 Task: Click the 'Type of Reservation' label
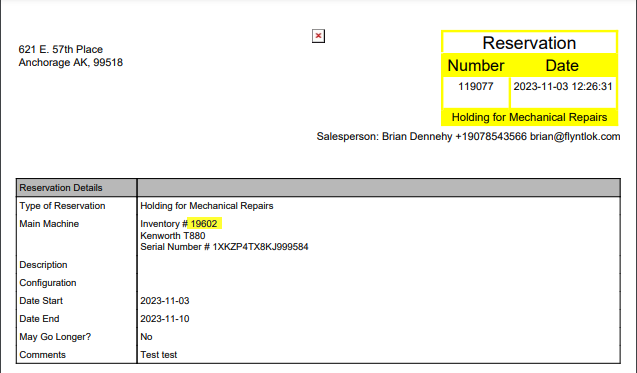click(62, 206)
